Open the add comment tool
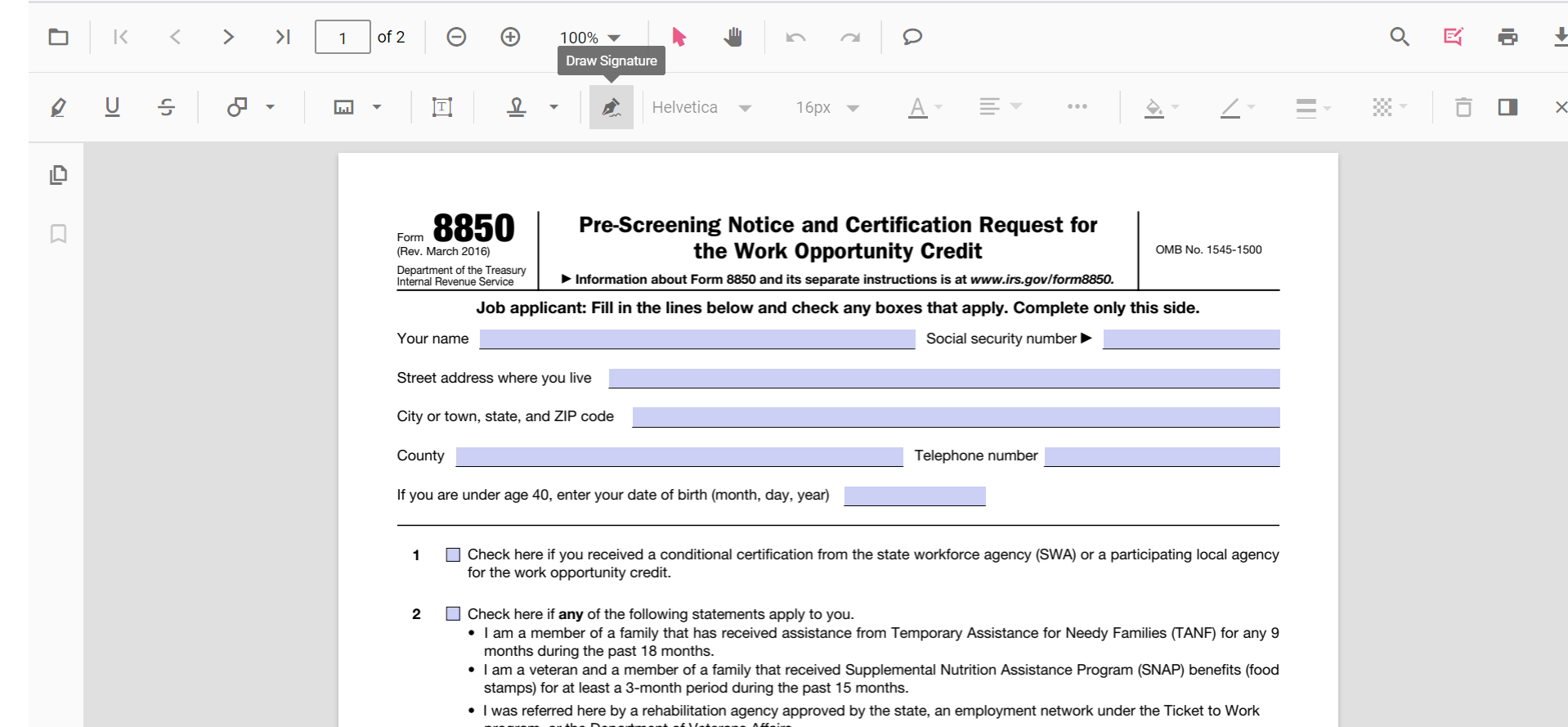This screenshot has height=727, width=1568. pos(912,37)
